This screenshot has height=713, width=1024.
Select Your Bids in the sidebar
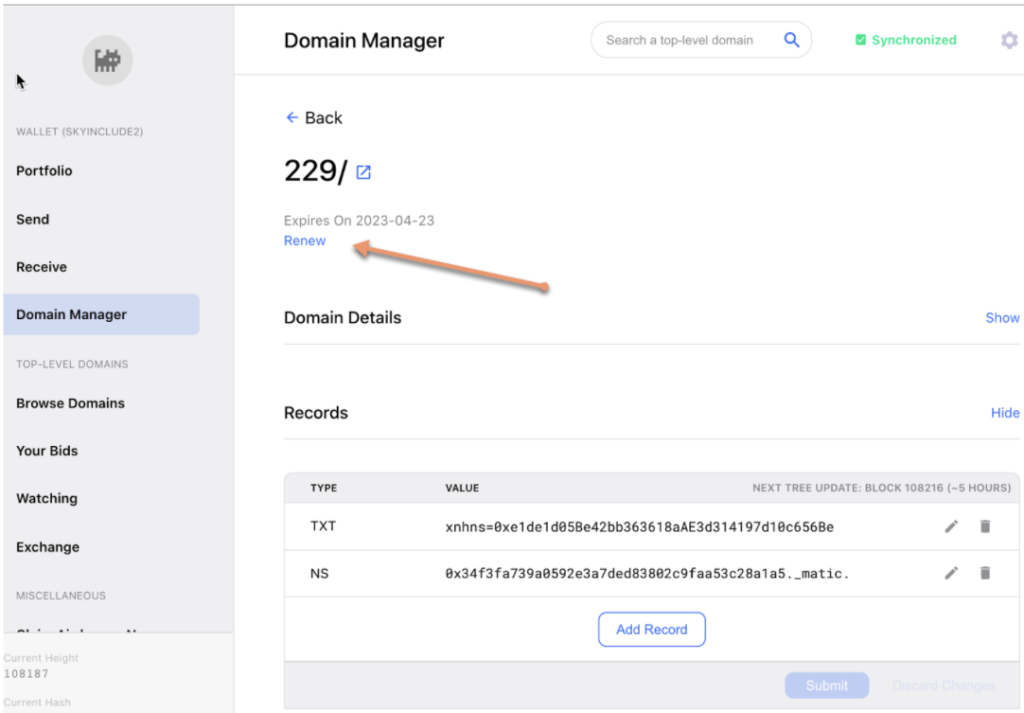[48, 450]
